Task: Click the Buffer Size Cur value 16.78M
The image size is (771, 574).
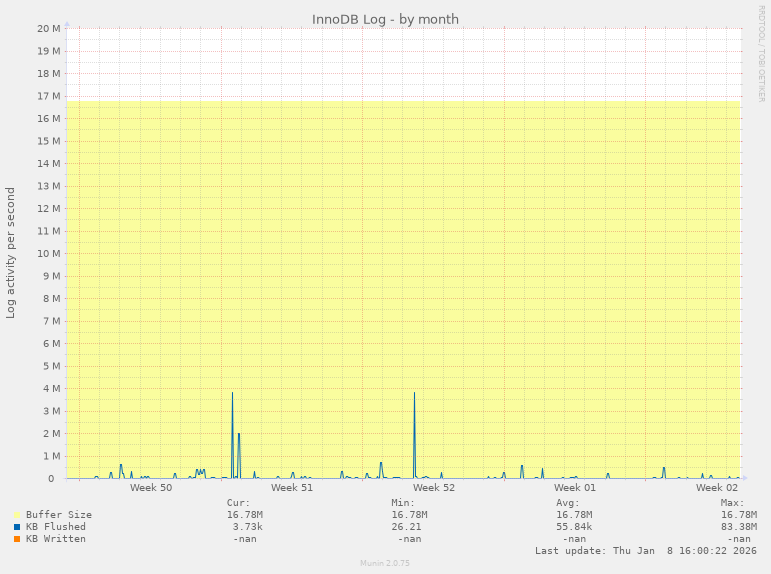Action: (x=244, y=514)
